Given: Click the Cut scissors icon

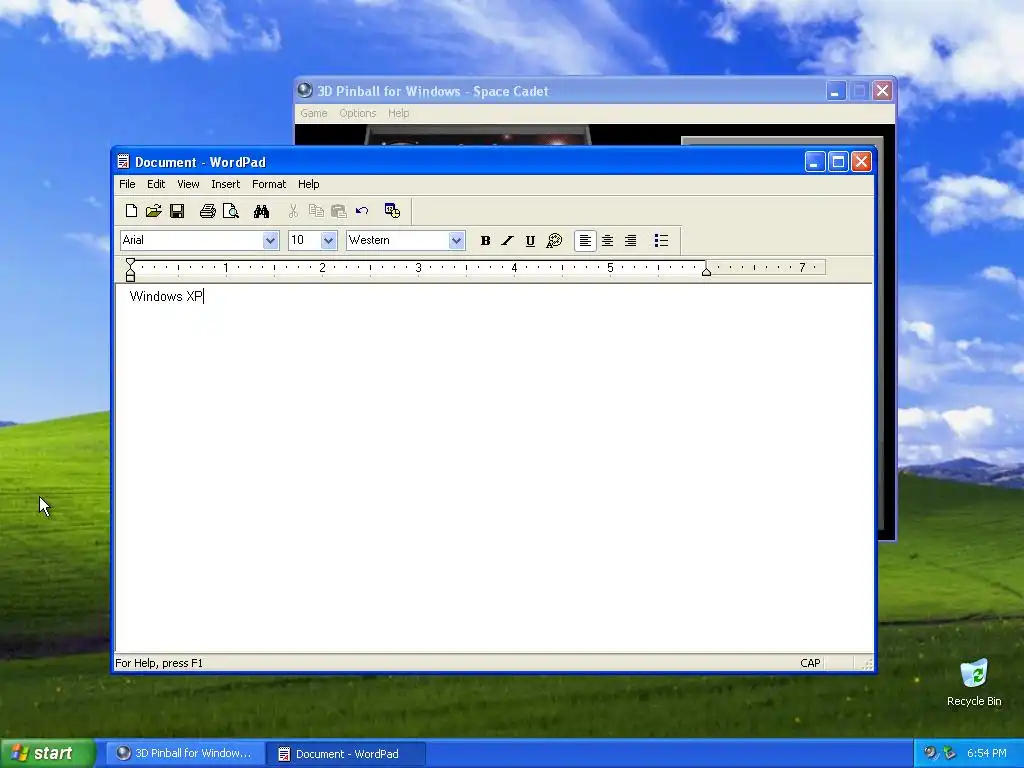Looking at the screenshot, I should [x=293, y=211].
